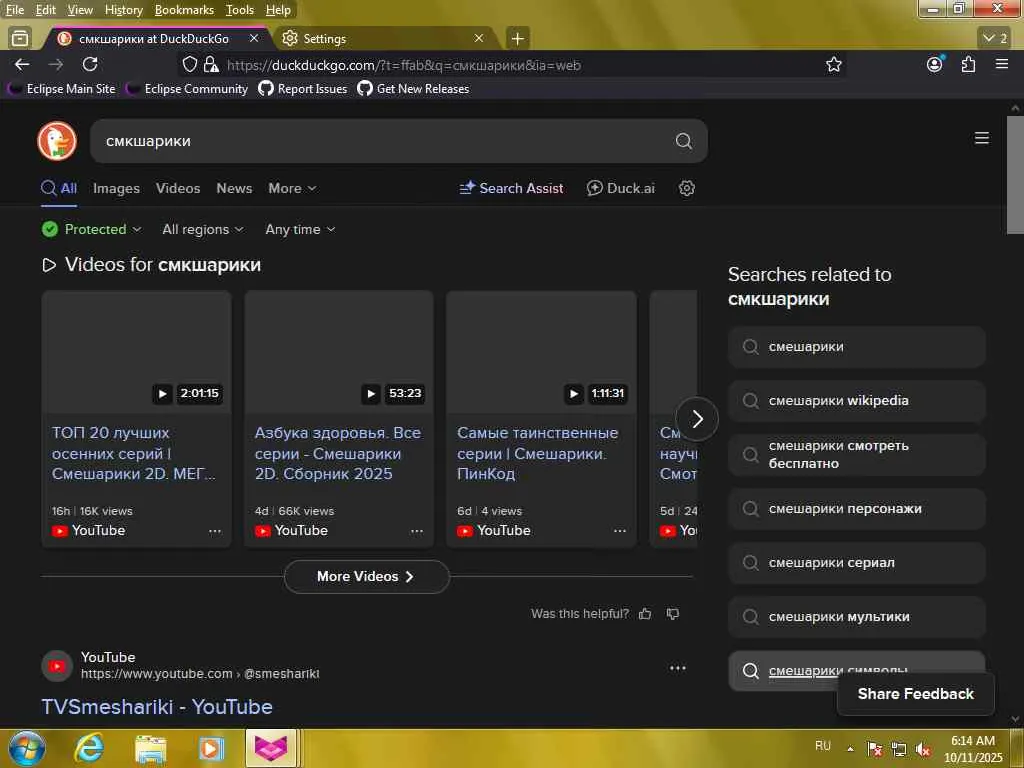The height and width of the screenshot is (768, 1024).
Task: Open the Any time filter dropdown
Action: [300, 229]
